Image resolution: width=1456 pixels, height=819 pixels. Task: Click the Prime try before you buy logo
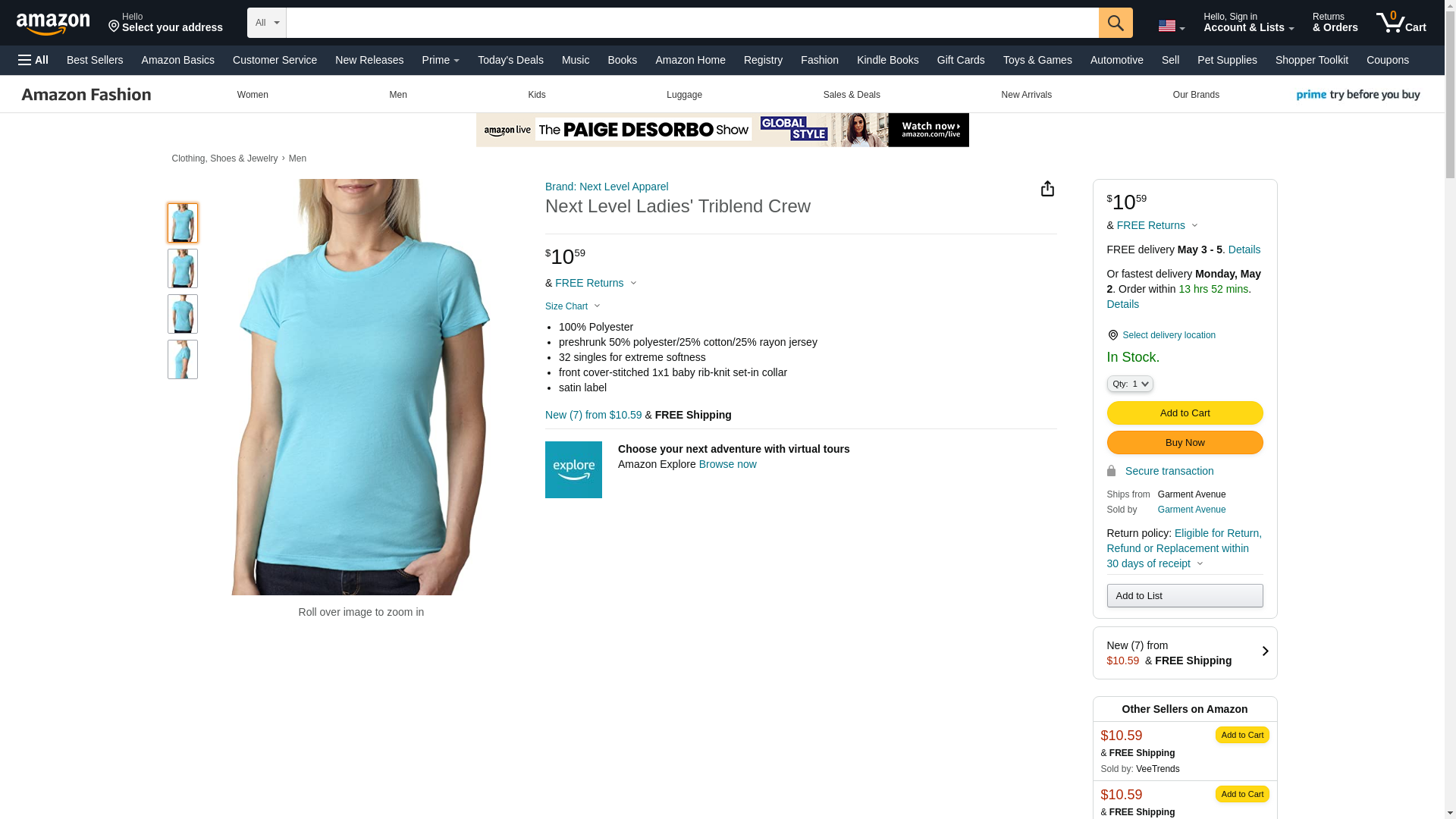[x=1357, y=95]
